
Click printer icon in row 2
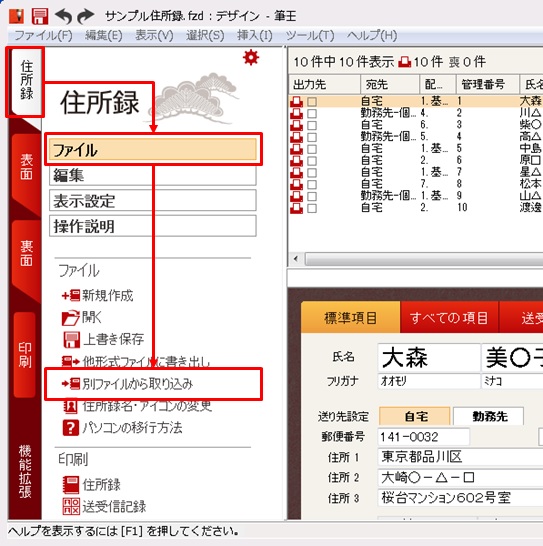tap(296, 113)
